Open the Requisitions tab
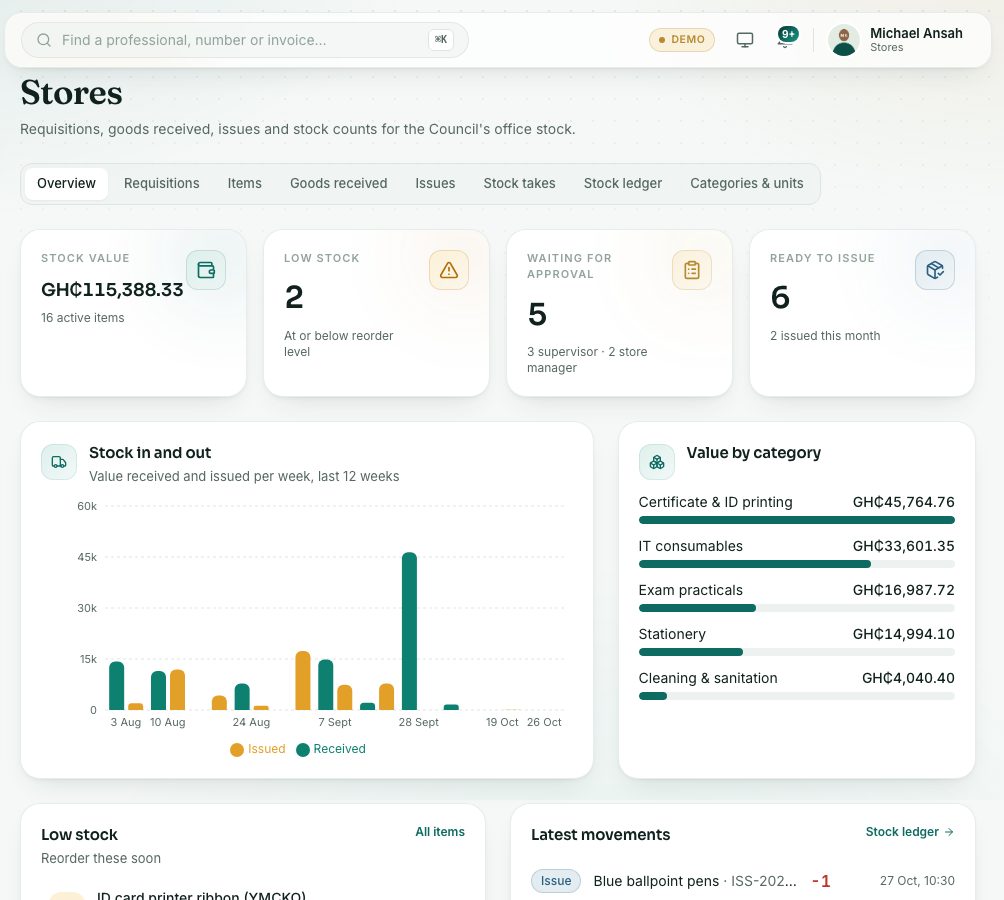 [x=161, y=184]
